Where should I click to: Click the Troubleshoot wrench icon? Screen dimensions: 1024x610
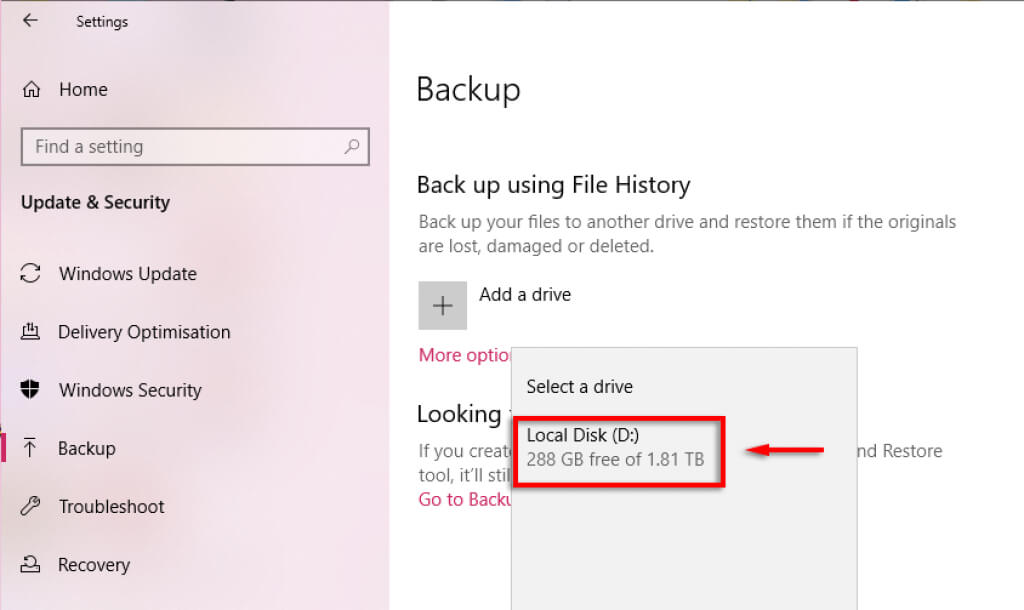pos(31,506)
